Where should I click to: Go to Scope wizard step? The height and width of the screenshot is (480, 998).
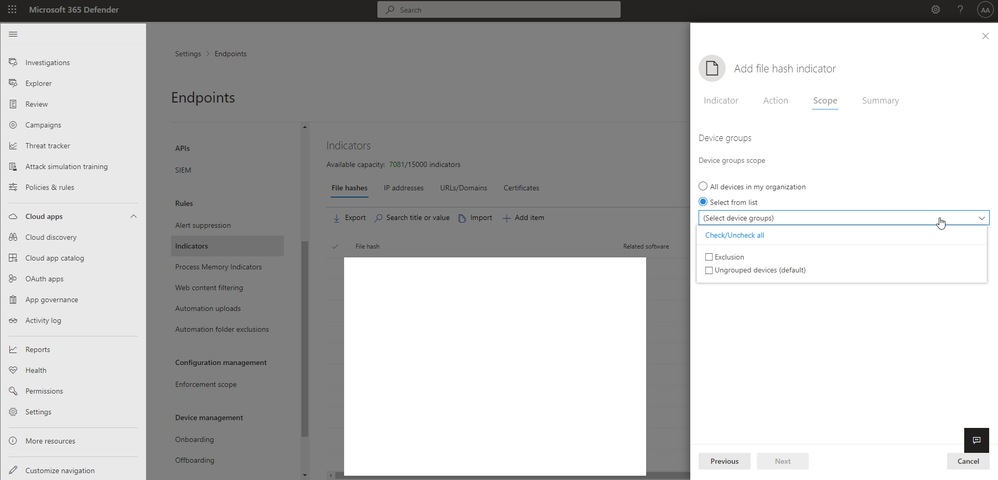[x=825, y=101]
